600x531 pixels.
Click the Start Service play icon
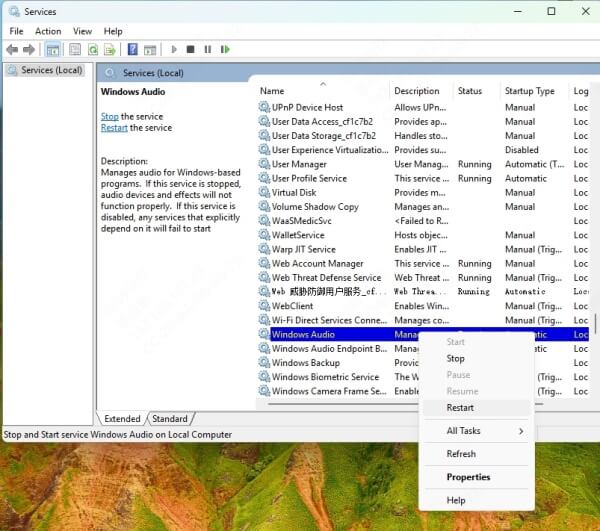pos(174,49)
